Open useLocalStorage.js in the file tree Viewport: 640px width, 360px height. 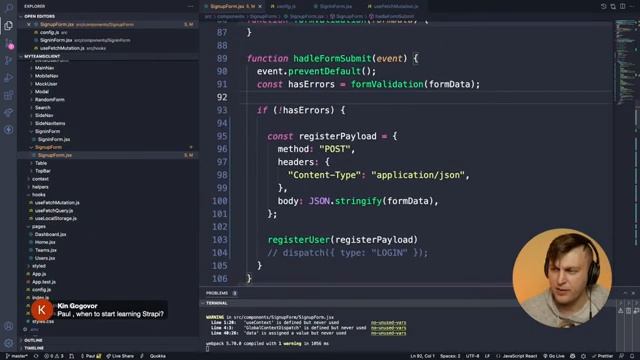[56, 218]
